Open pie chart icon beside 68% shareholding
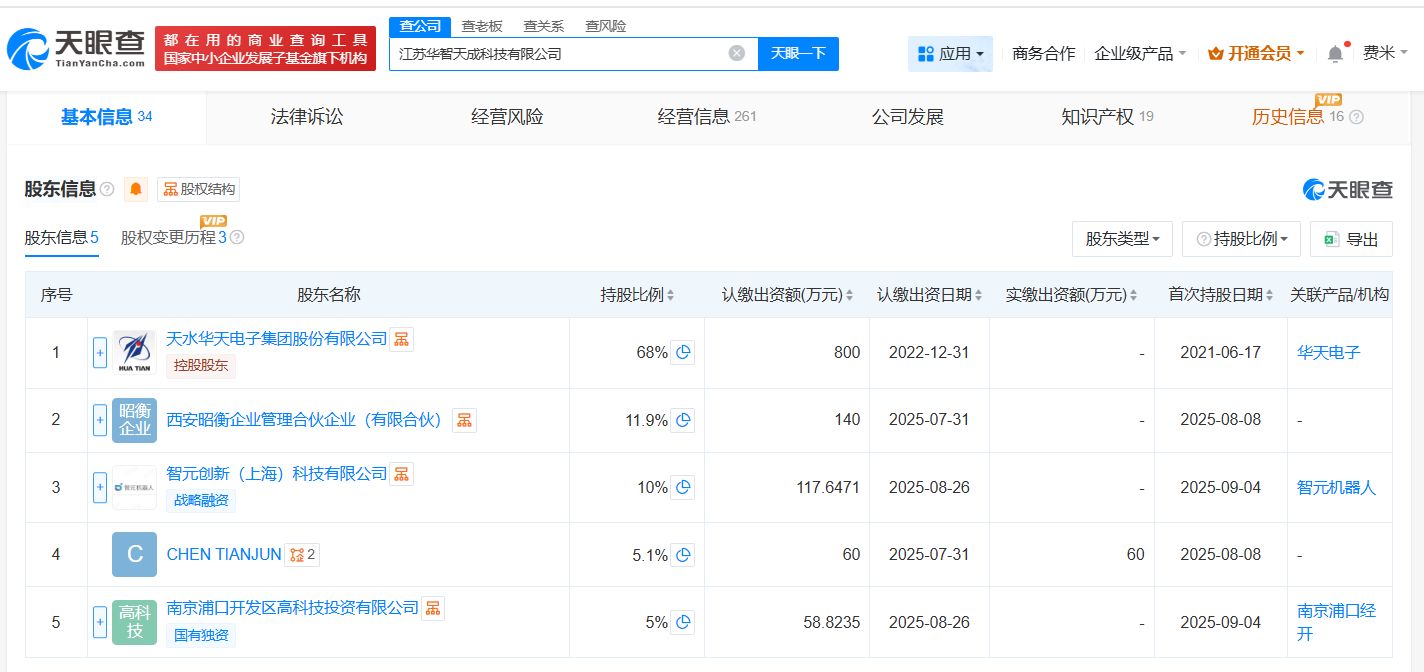The image size is (1424, 672). point(682,352)
